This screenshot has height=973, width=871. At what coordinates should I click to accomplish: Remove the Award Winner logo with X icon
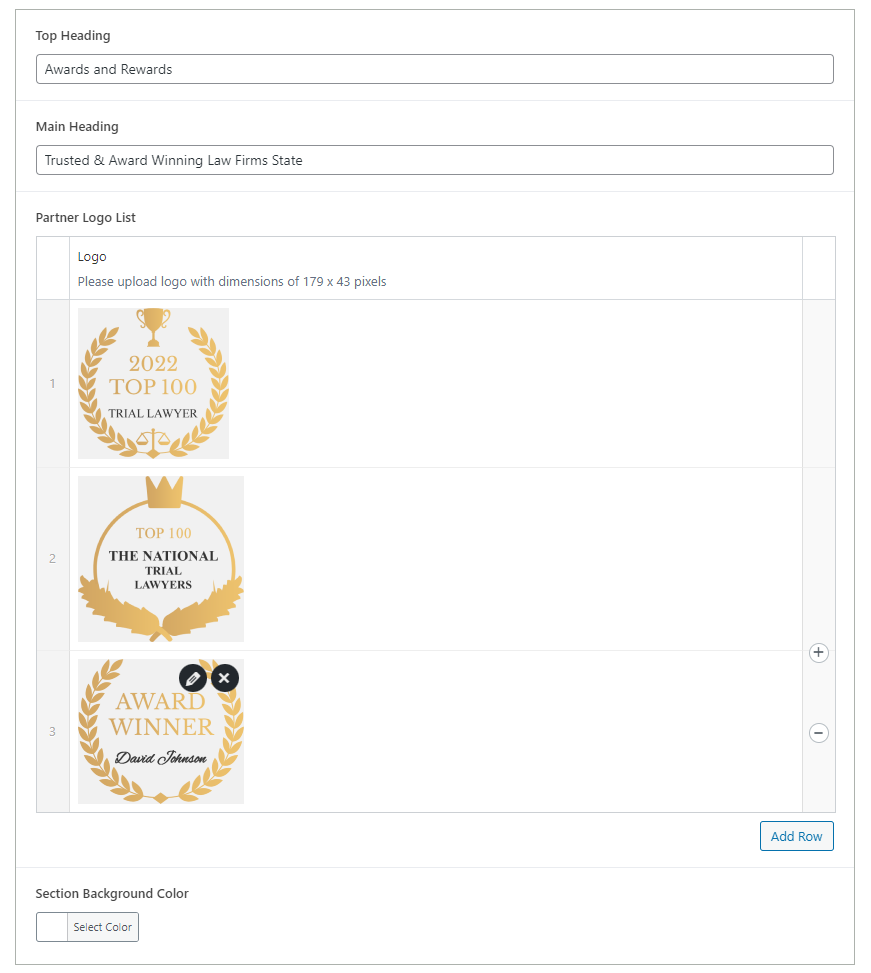point(225,678)
